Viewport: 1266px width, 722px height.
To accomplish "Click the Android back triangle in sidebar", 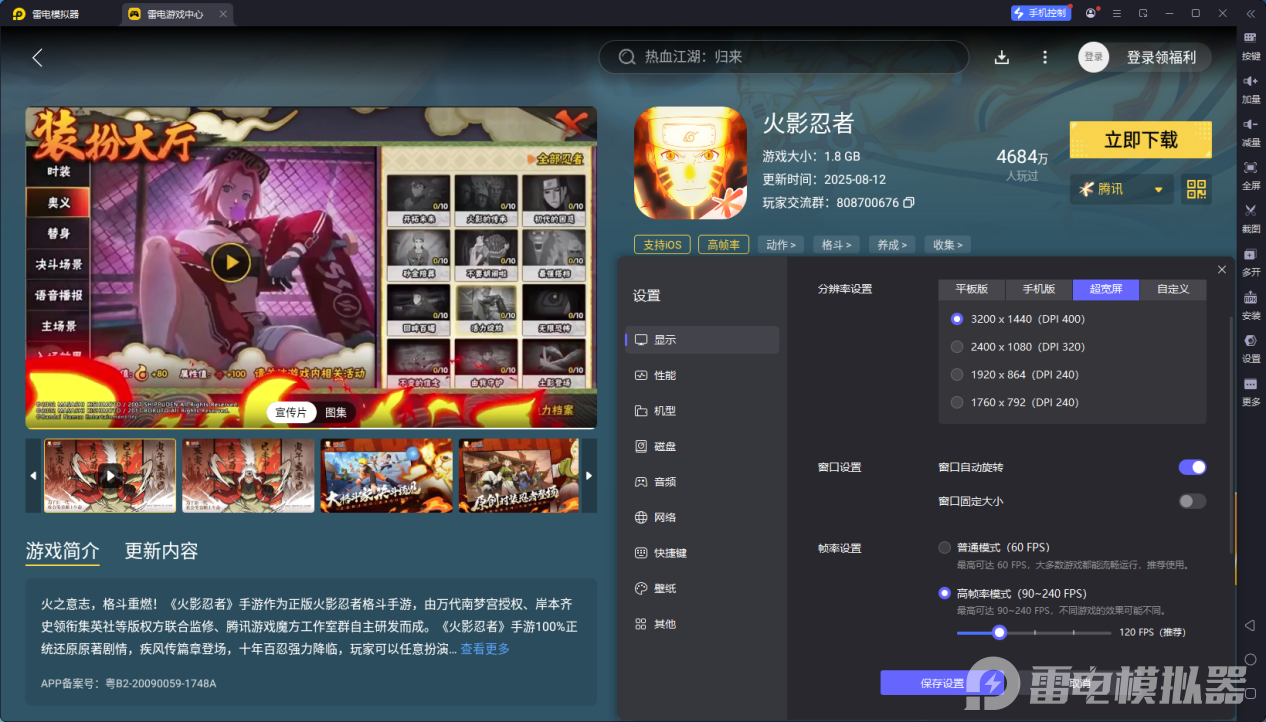I will [1250, 625].
